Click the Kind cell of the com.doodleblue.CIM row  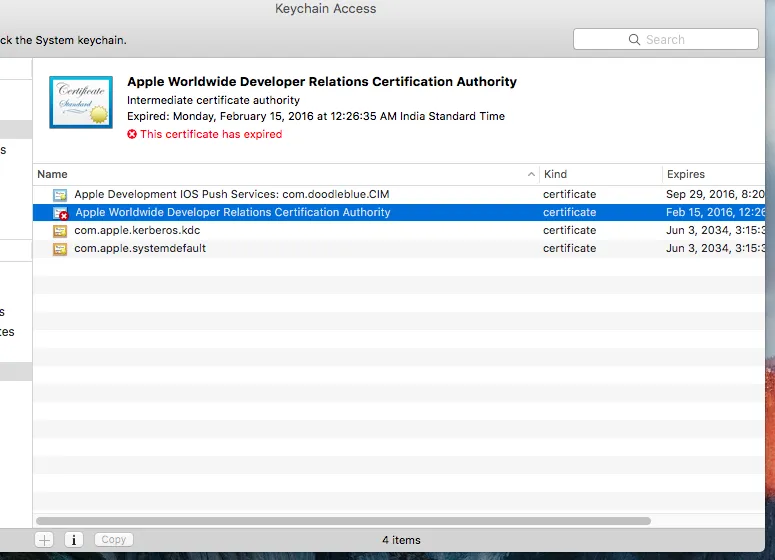tap(569, 194)
